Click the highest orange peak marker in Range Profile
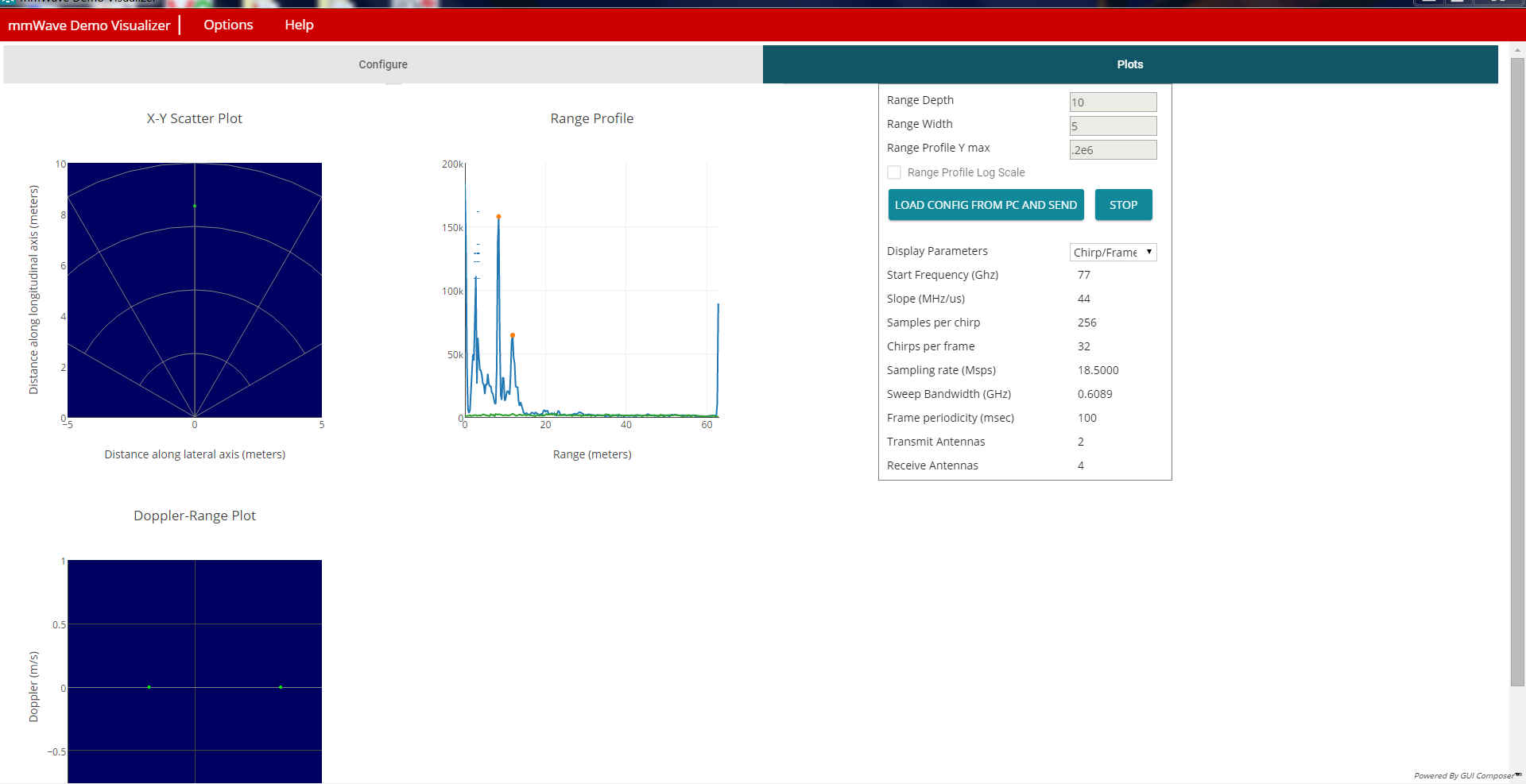This screenshot has width=1526, height=784. tap(498, 216)
